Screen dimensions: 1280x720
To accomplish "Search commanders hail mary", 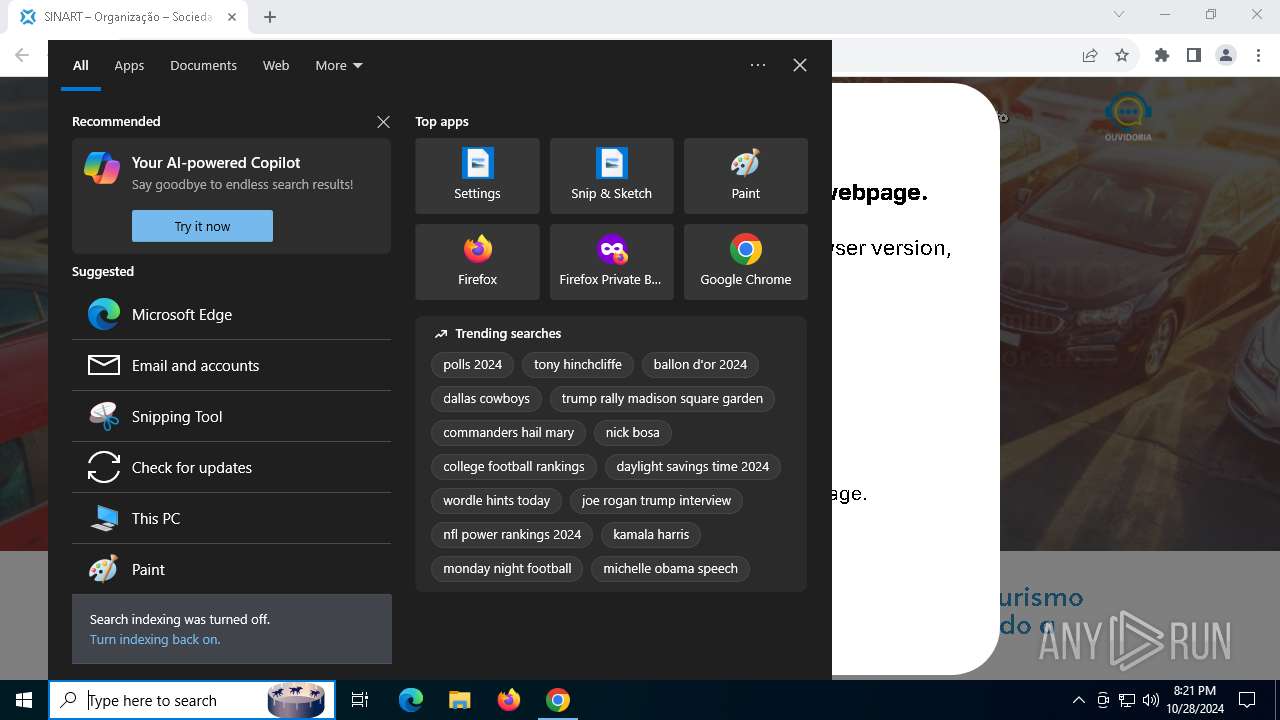I will tap(508, 433).
